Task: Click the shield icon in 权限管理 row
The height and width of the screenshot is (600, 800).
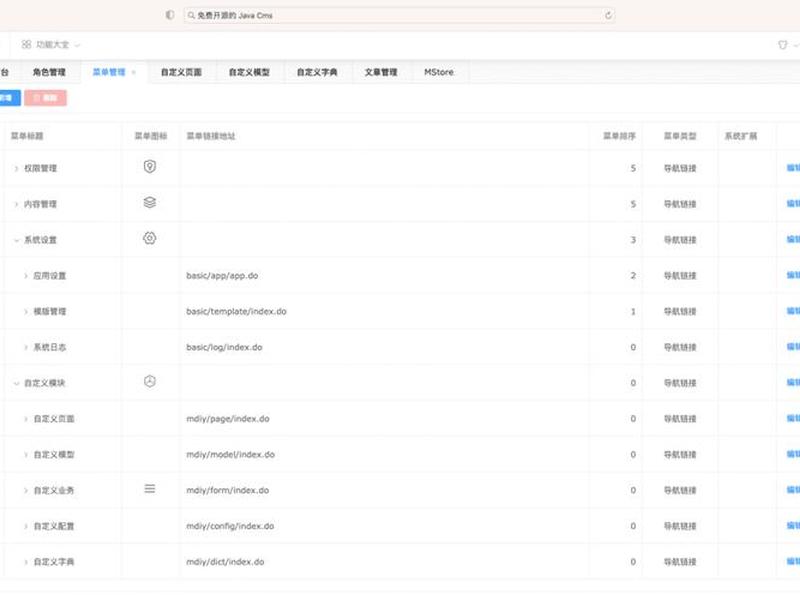Action: (149, 166)
